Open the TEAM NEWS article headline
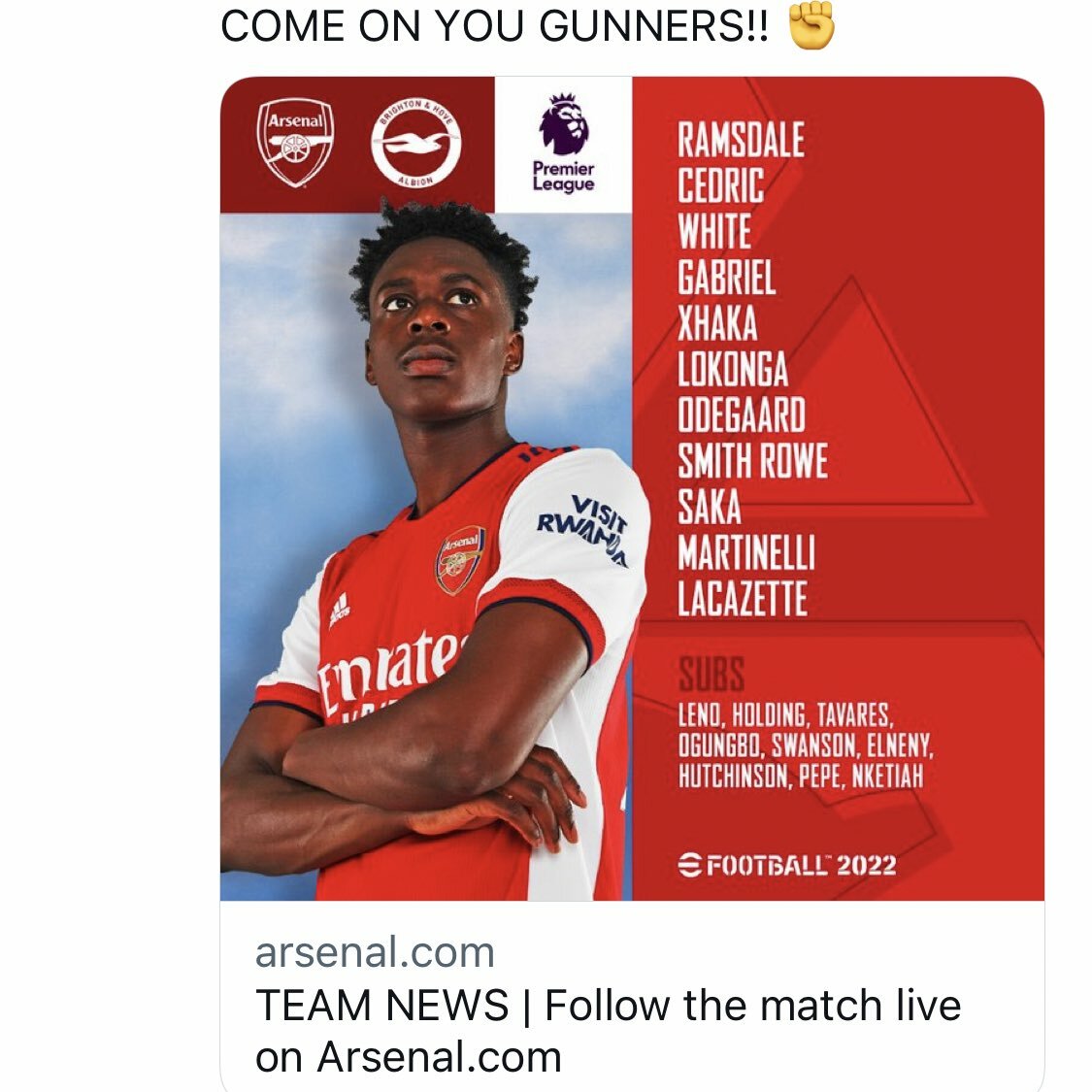 click(x=608, y=1031)
